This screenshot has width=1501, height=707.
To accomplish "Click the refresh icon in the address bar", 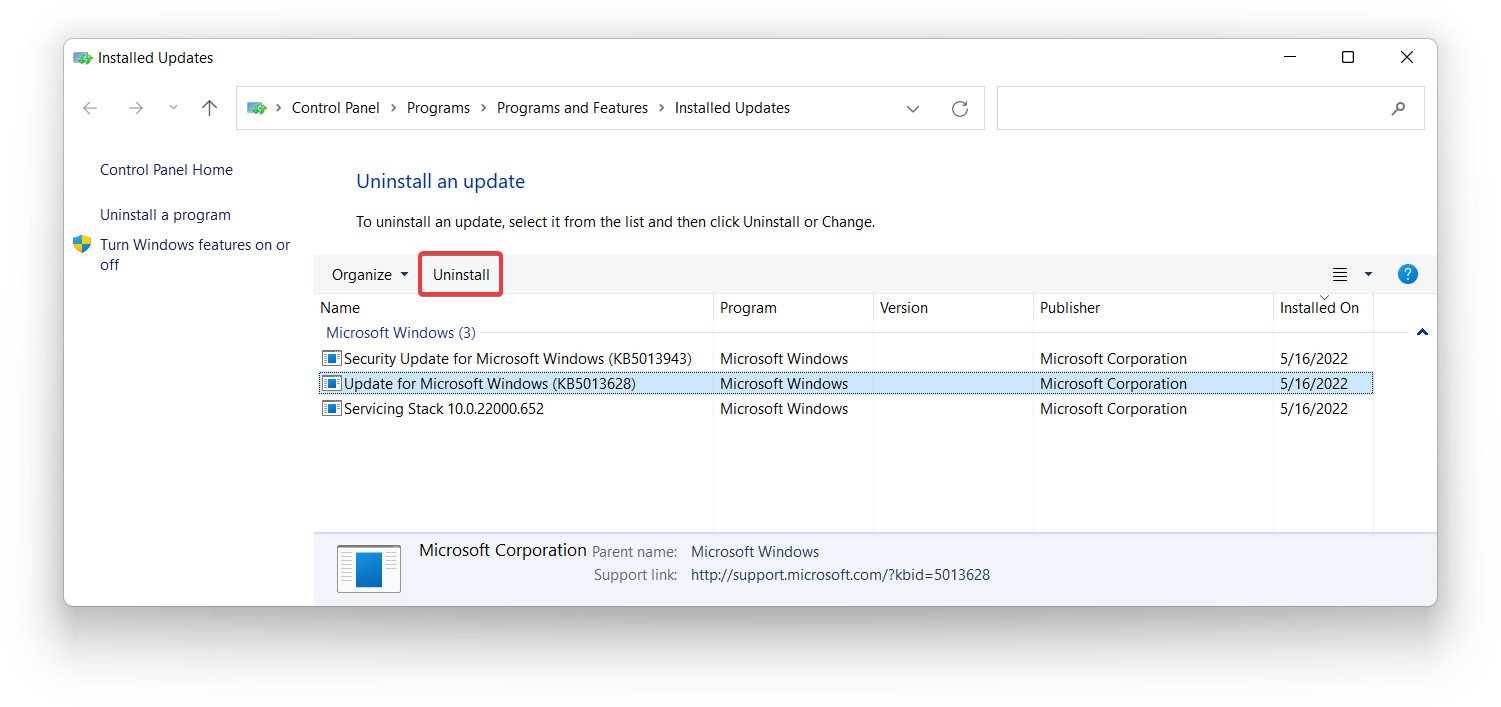I will [x=960, y=108].
